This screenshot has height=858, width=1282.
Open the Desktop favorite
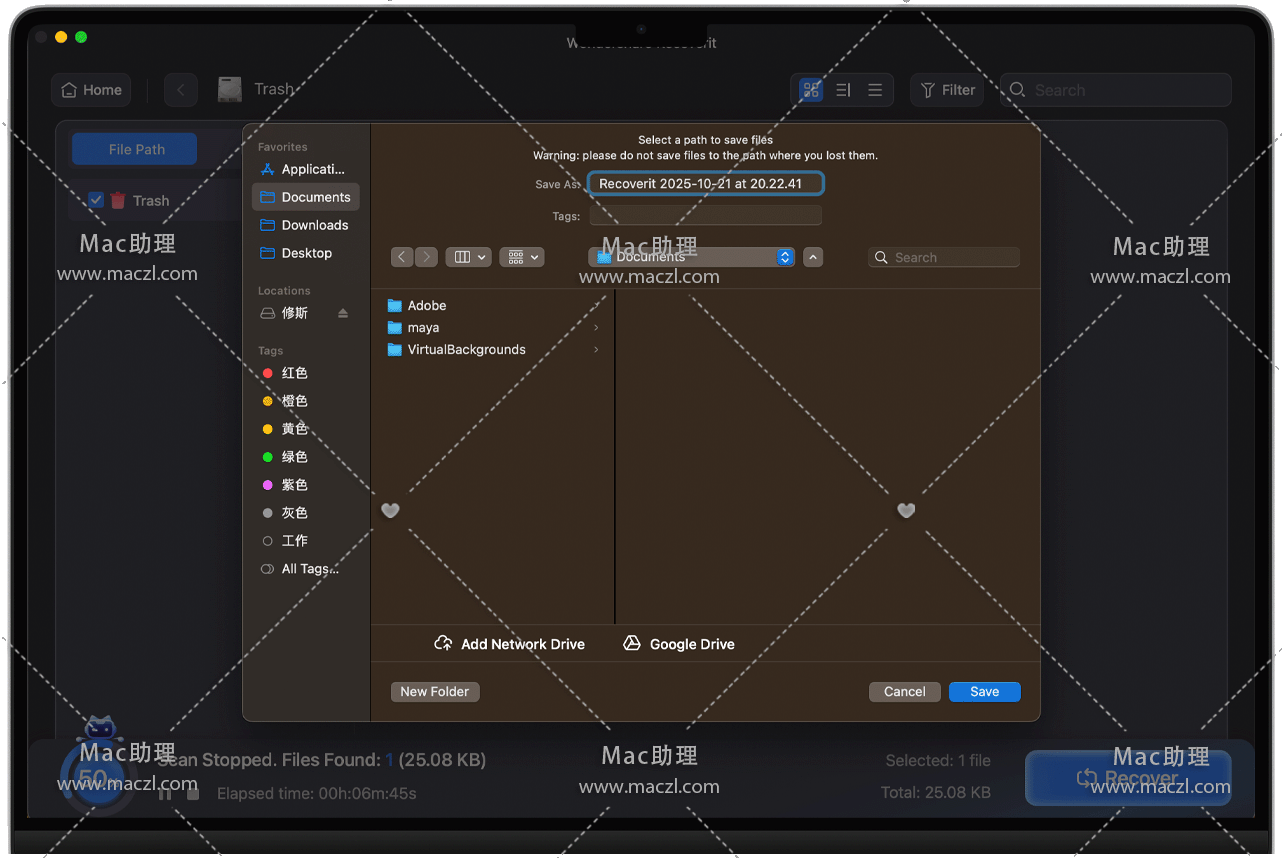point(305,253)
